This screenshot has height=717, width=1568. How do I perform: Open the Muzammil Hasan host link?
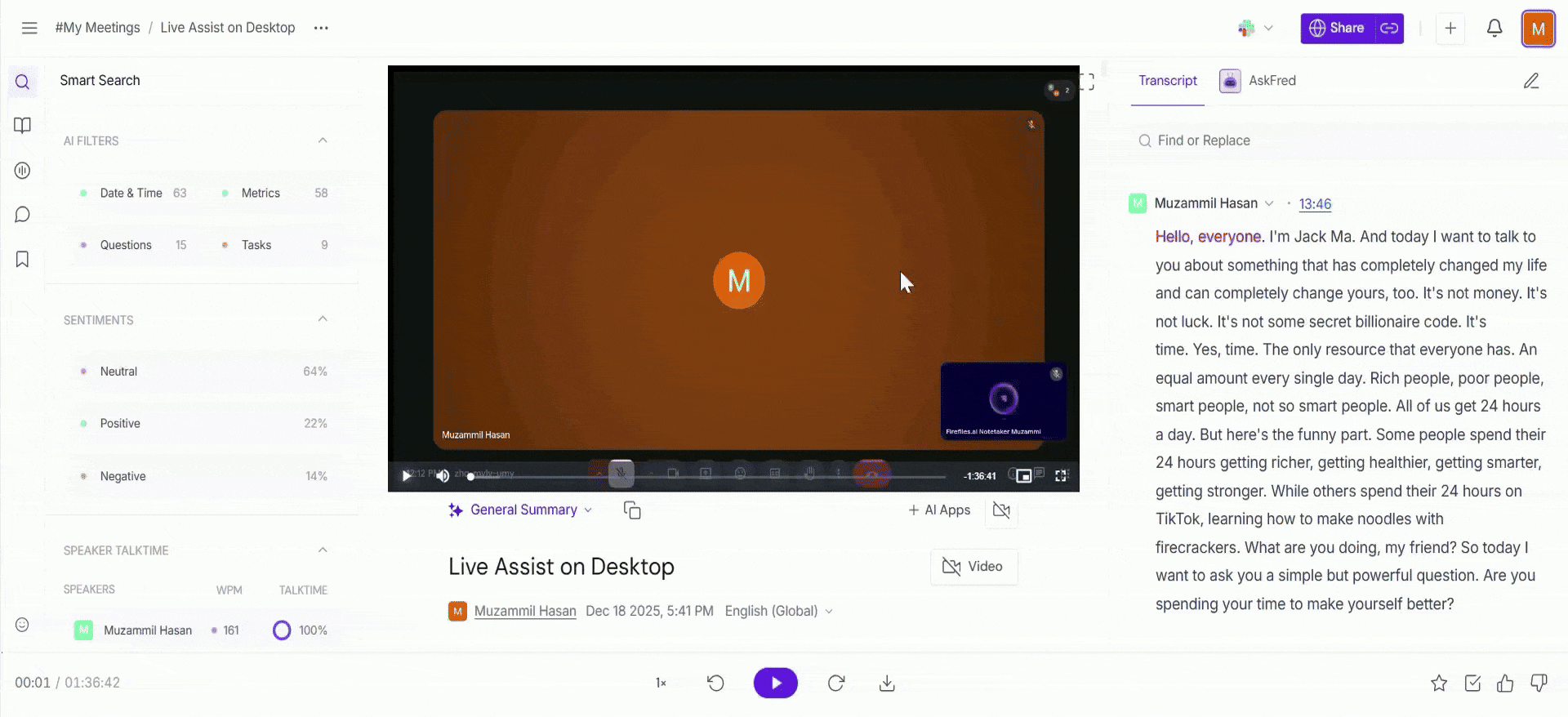(x=525, y=612)
